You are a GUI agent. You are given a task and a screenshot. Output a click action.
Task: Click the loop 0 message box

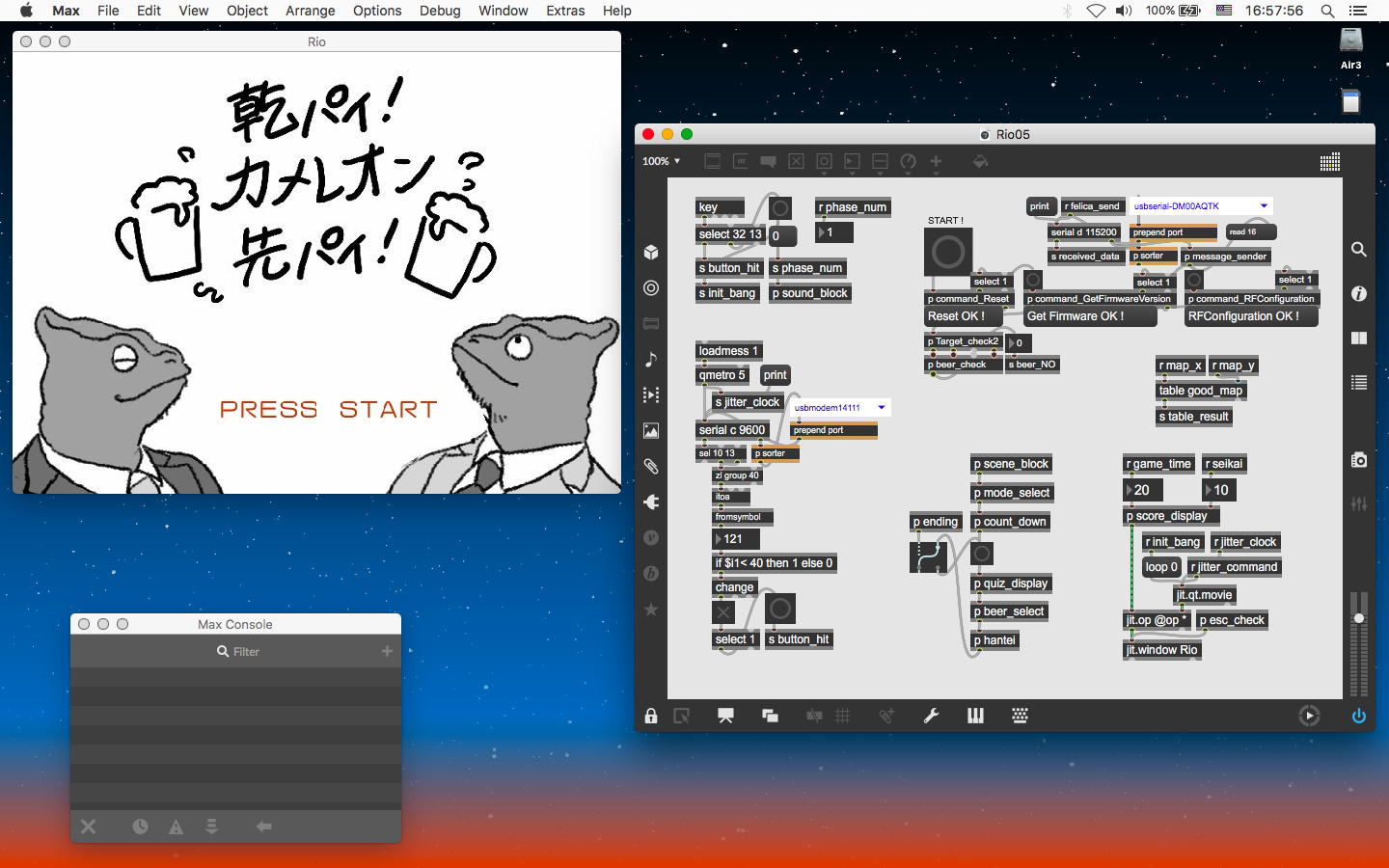click(x=1161, y=567)
